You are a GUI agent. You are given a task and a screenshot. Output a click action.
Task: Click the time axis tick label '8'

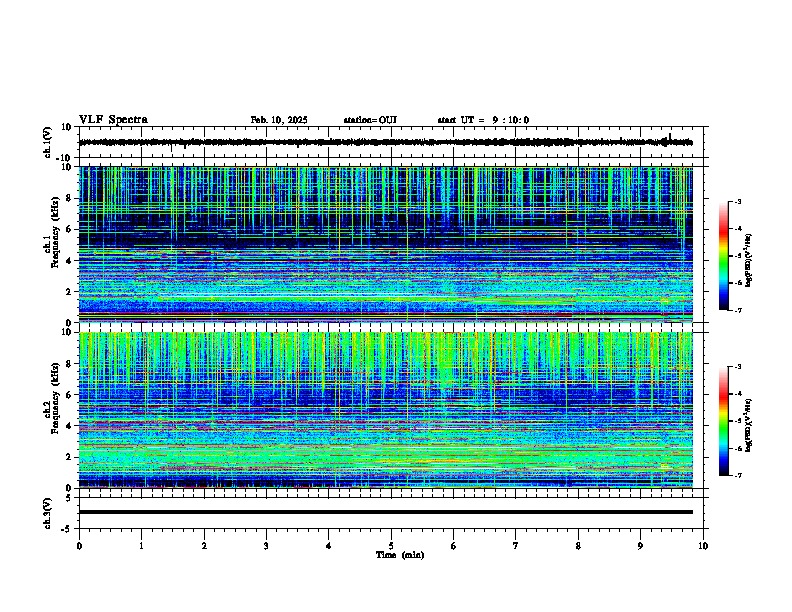pos(578,546)
